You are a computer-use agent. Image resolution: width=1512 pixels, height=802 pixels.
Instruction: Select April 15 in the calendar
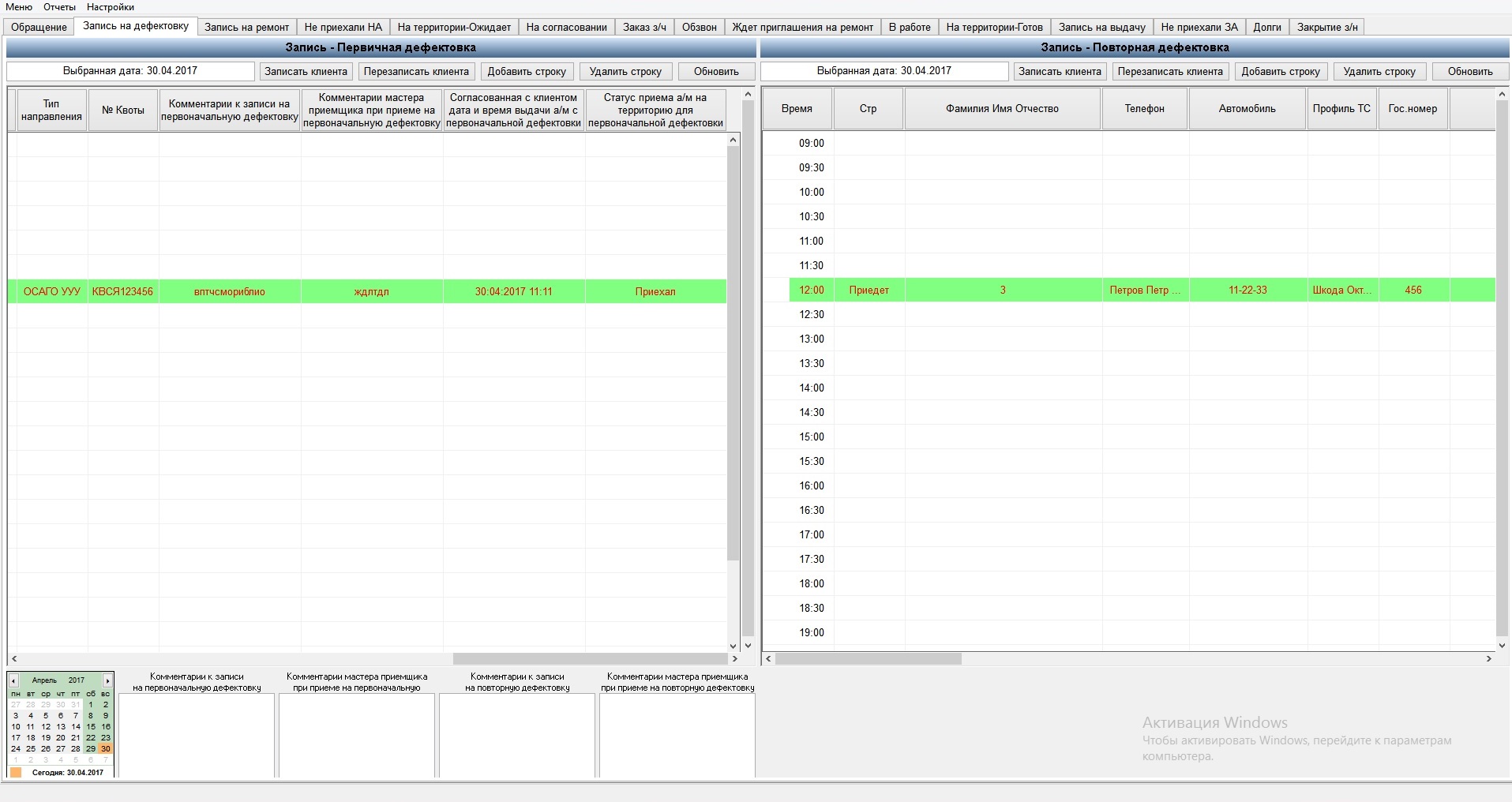pos(91,726)
